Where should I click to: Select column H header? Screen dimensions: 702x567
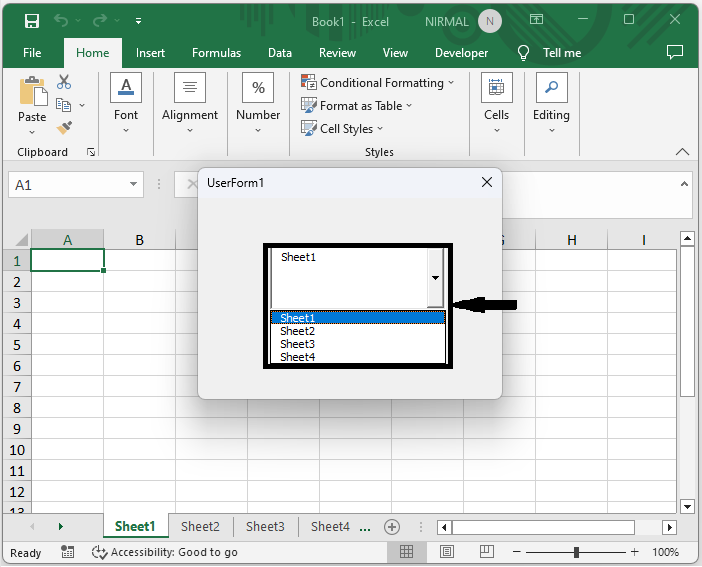click(x=572, y=240)
